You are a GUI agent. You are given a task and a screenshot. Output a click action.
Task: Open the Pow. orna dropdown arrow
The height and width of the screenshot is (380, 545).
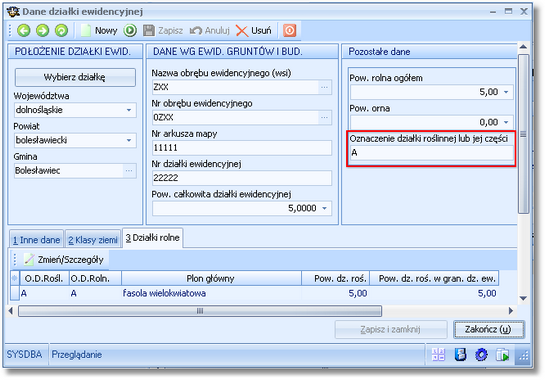click(506, 122)
